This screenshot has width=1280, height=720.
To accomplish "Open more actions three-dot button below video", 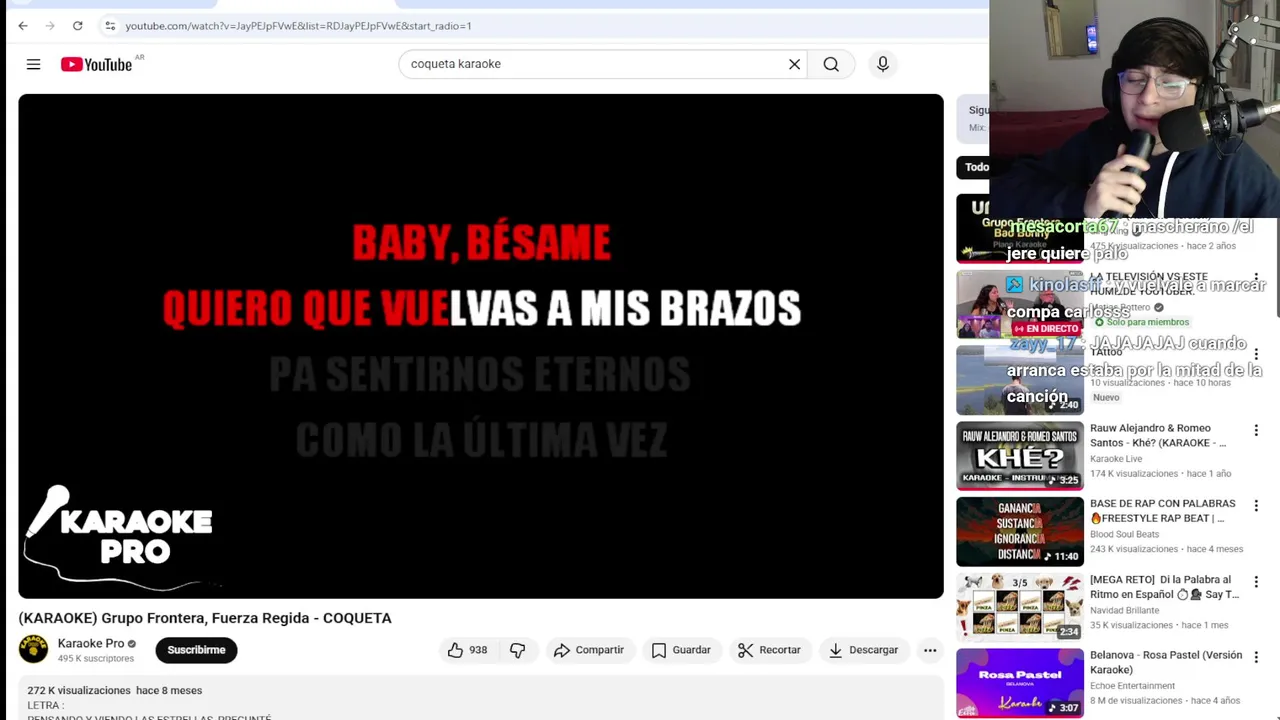I will pyautogui.click(x=930, y=650).
